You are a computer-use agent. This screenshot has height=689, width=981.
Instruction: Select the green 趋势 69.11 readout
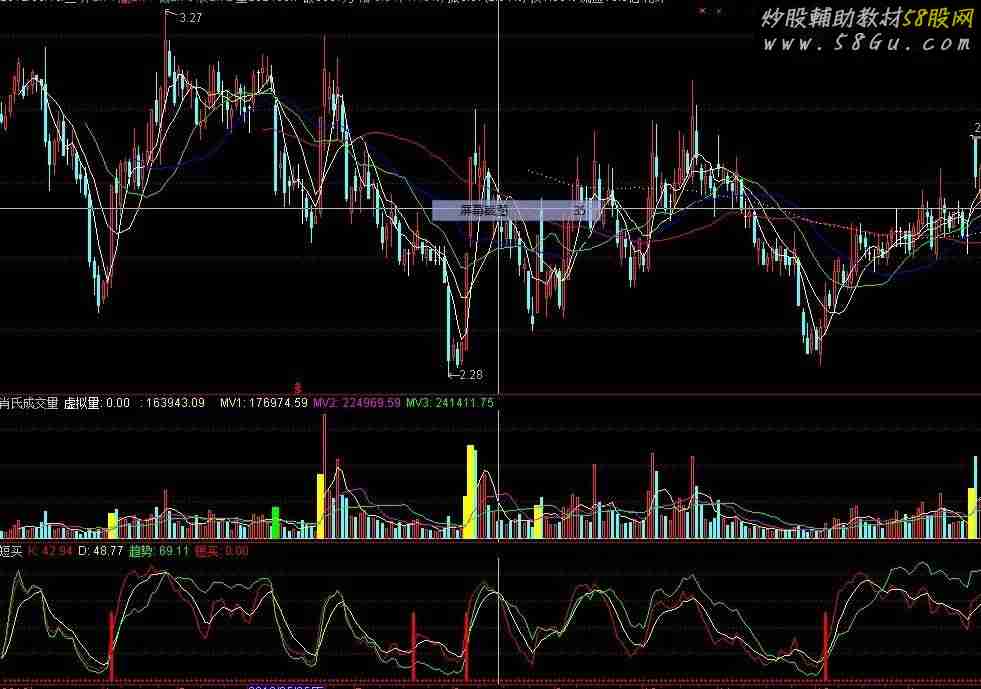click(158, 551)
